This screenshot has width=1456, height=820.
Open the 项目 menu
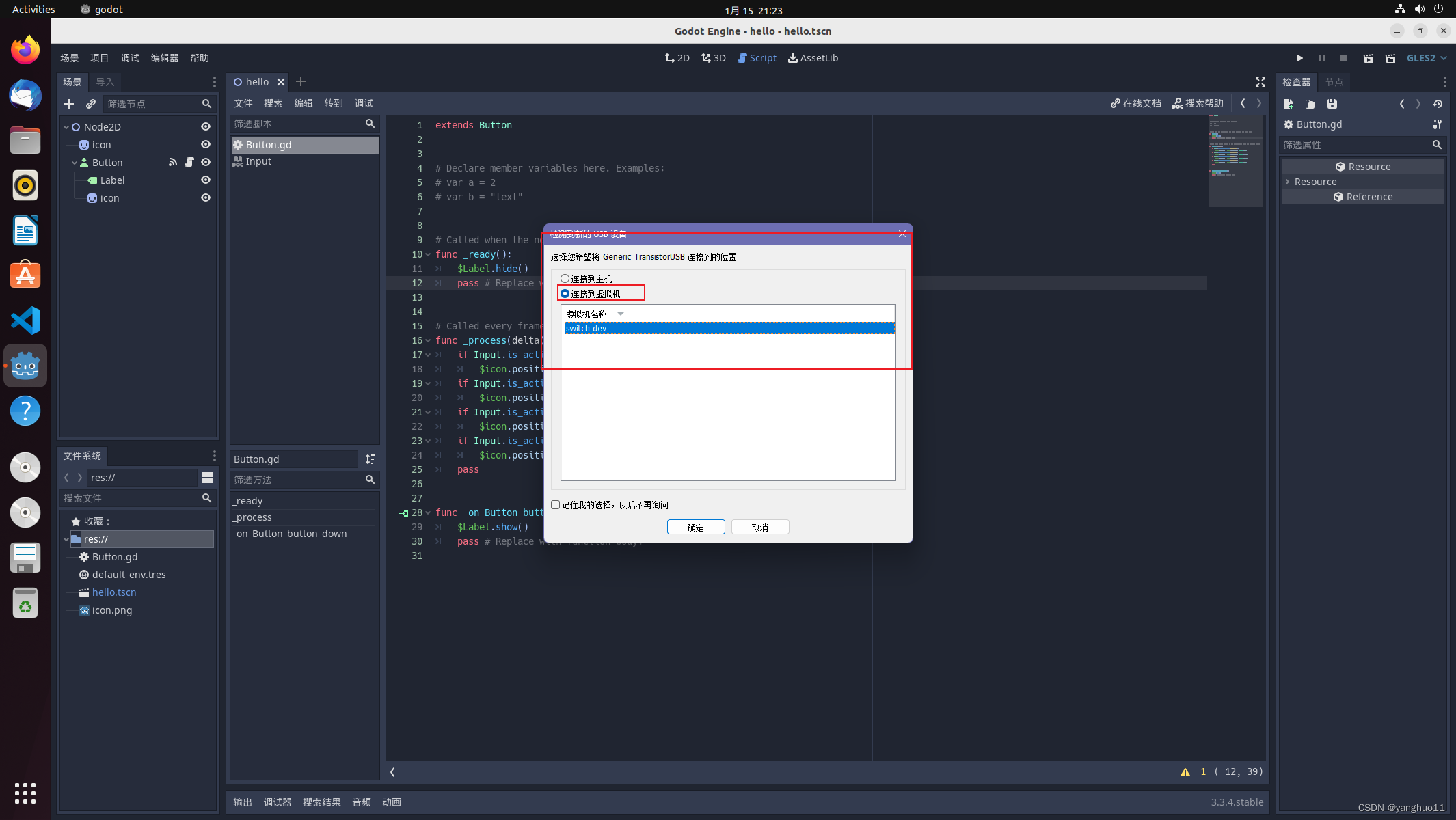[99, 58]
